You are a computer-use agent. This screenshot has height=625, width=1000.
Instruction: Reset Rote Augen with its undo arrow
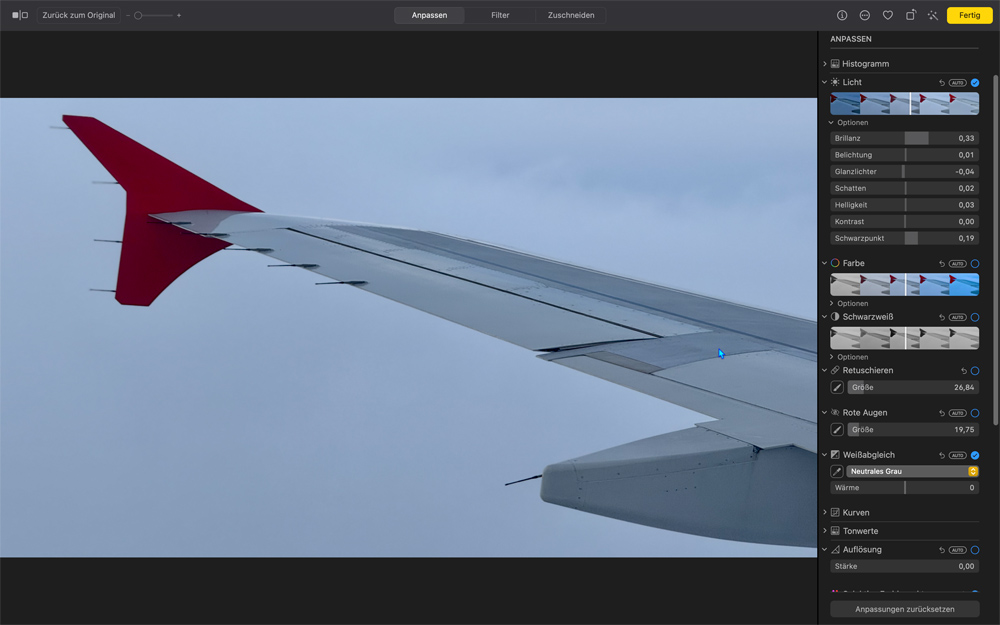pyautogui.click(x=941, y=413)
